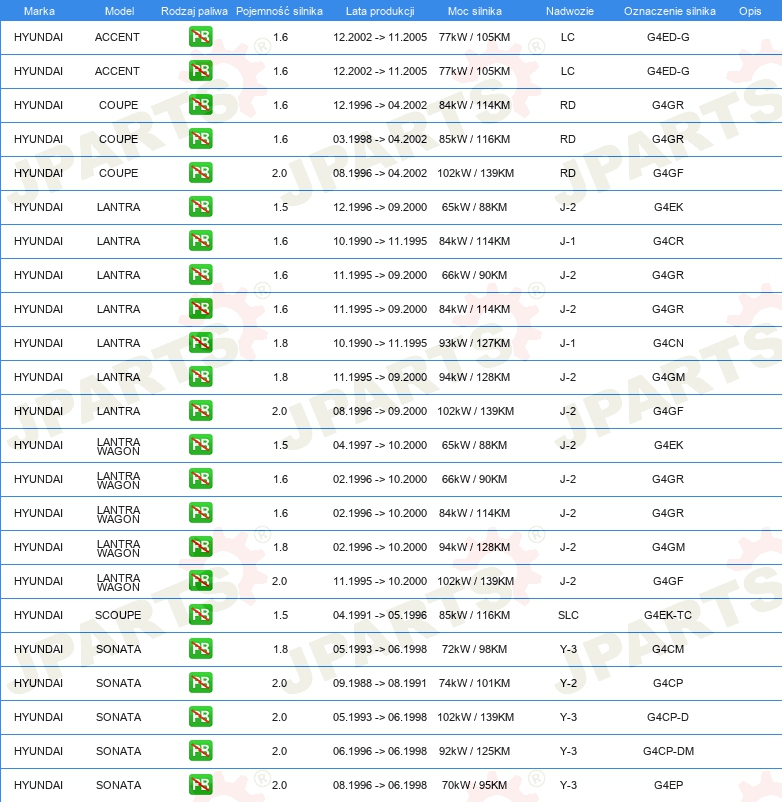The height and width of the screenshot is (802, 782).
Task: Click the Y-2 body code
Action: click(x=568, y=683)
